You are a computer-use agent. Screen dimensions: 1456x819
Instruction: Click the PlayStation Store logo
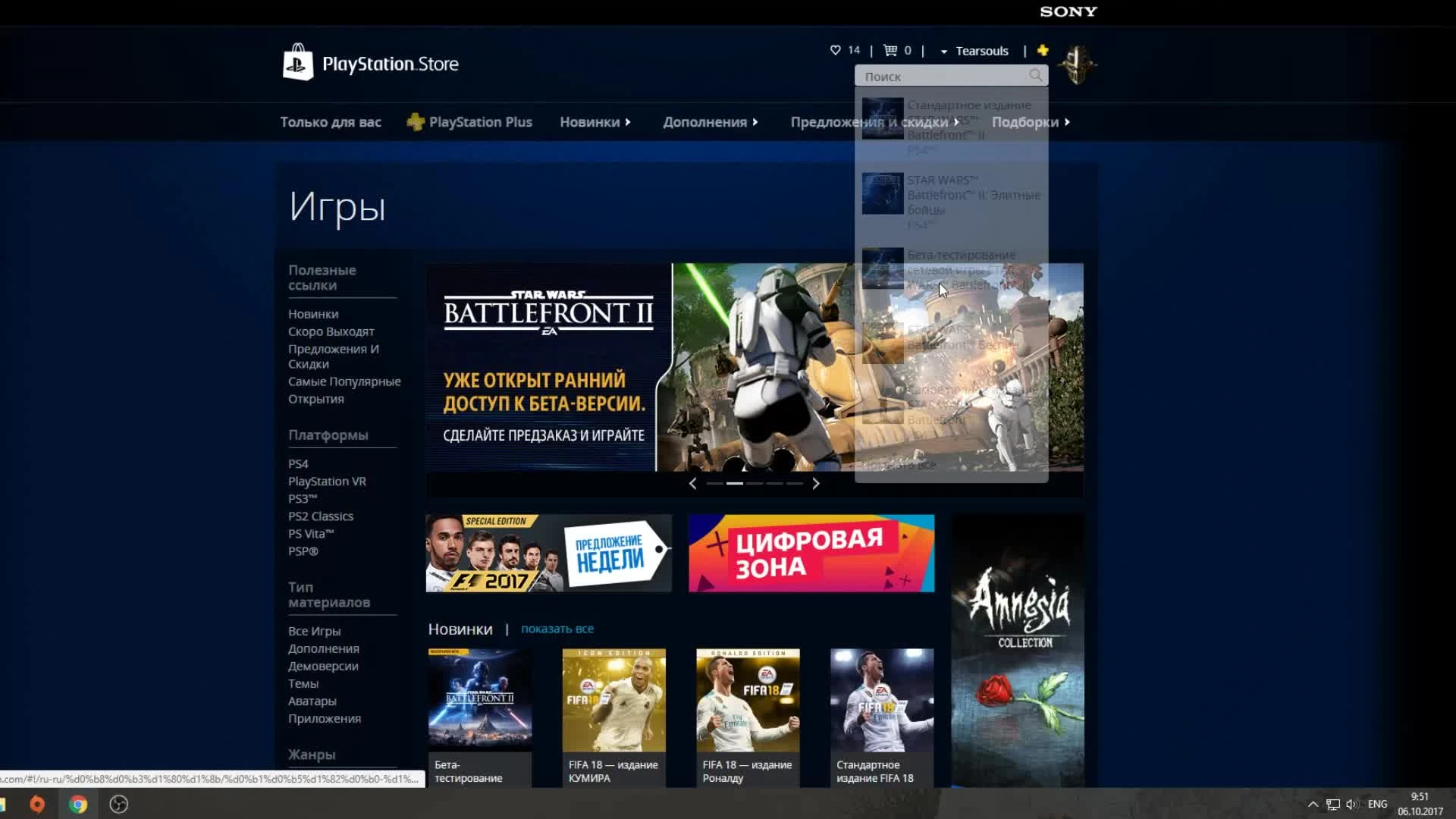click(372, 64)
